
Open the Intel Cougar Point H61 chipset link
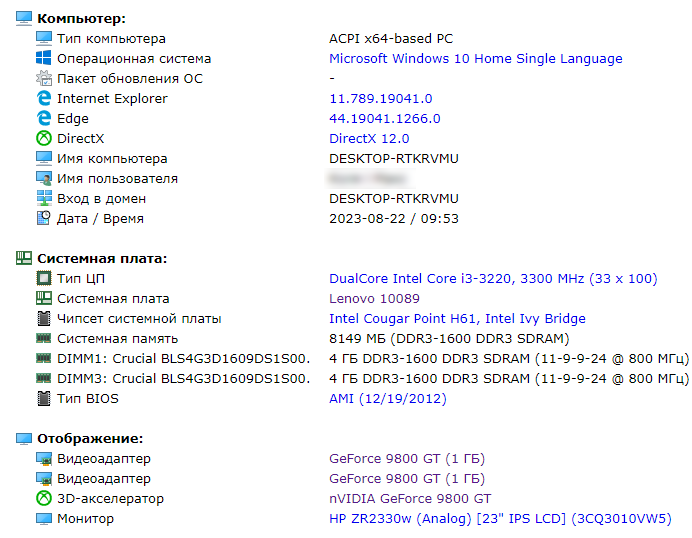[457, 319]
